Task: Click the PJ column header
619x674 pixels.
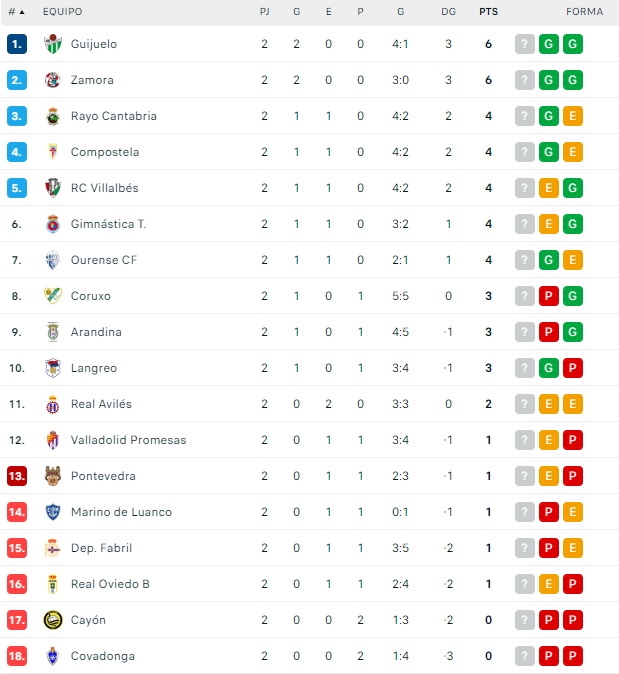Action: pyautogui.click(x=264, y=12)
